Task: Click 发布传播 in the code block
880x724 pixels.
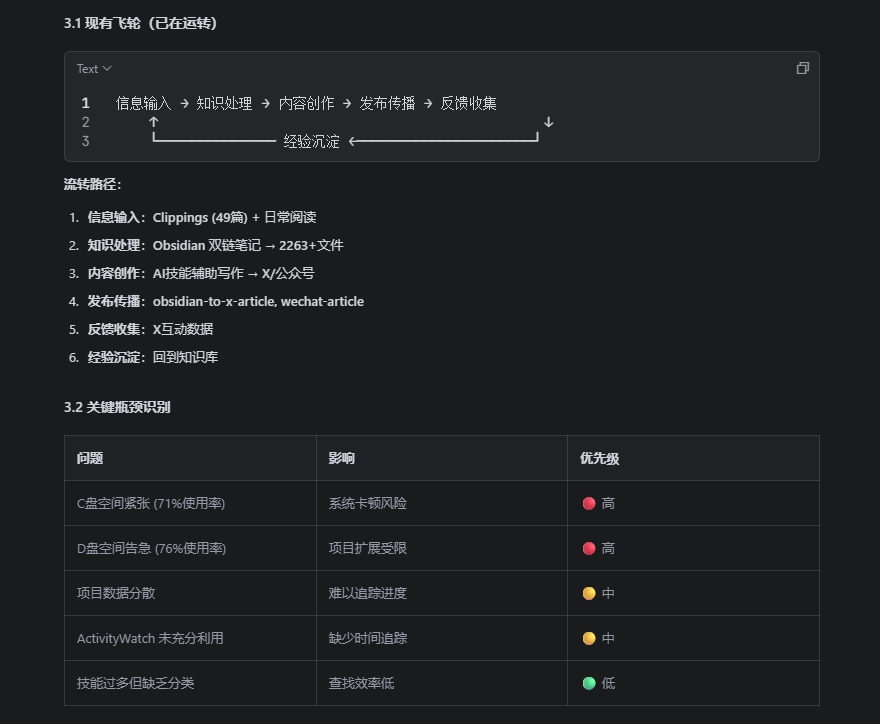Action: [x=387, y=103]
